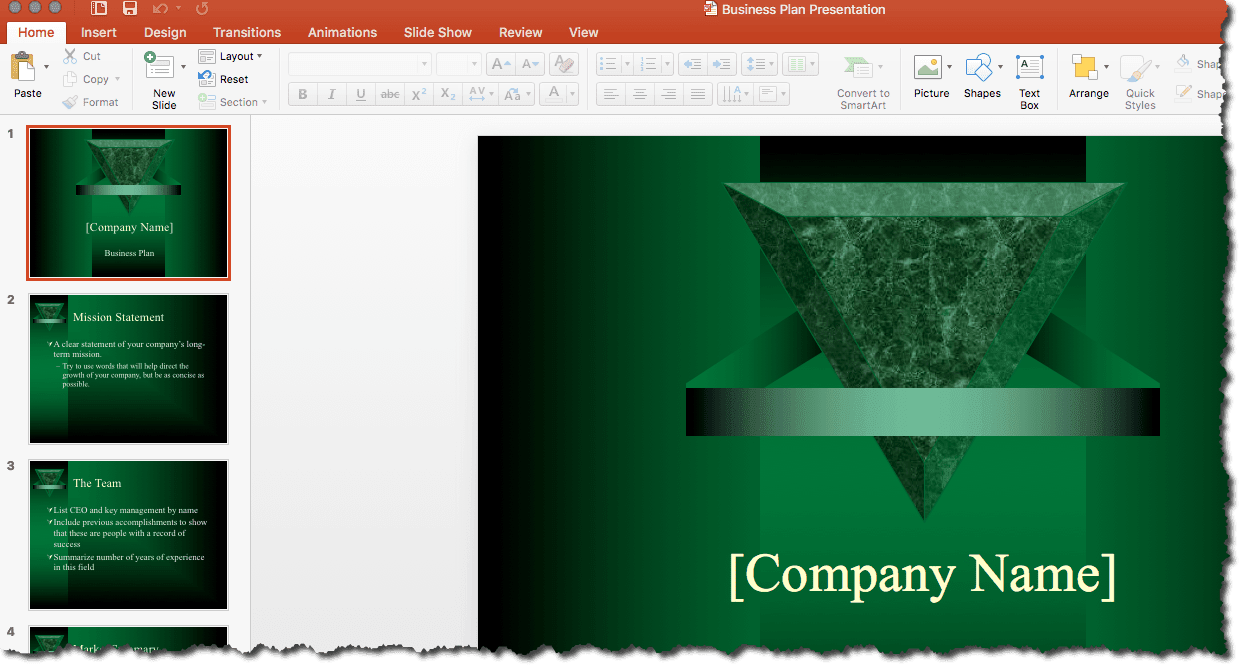The width and height of the screenshot is (1240, 665).
Task: Open the font name combo box
Action: 360,65
